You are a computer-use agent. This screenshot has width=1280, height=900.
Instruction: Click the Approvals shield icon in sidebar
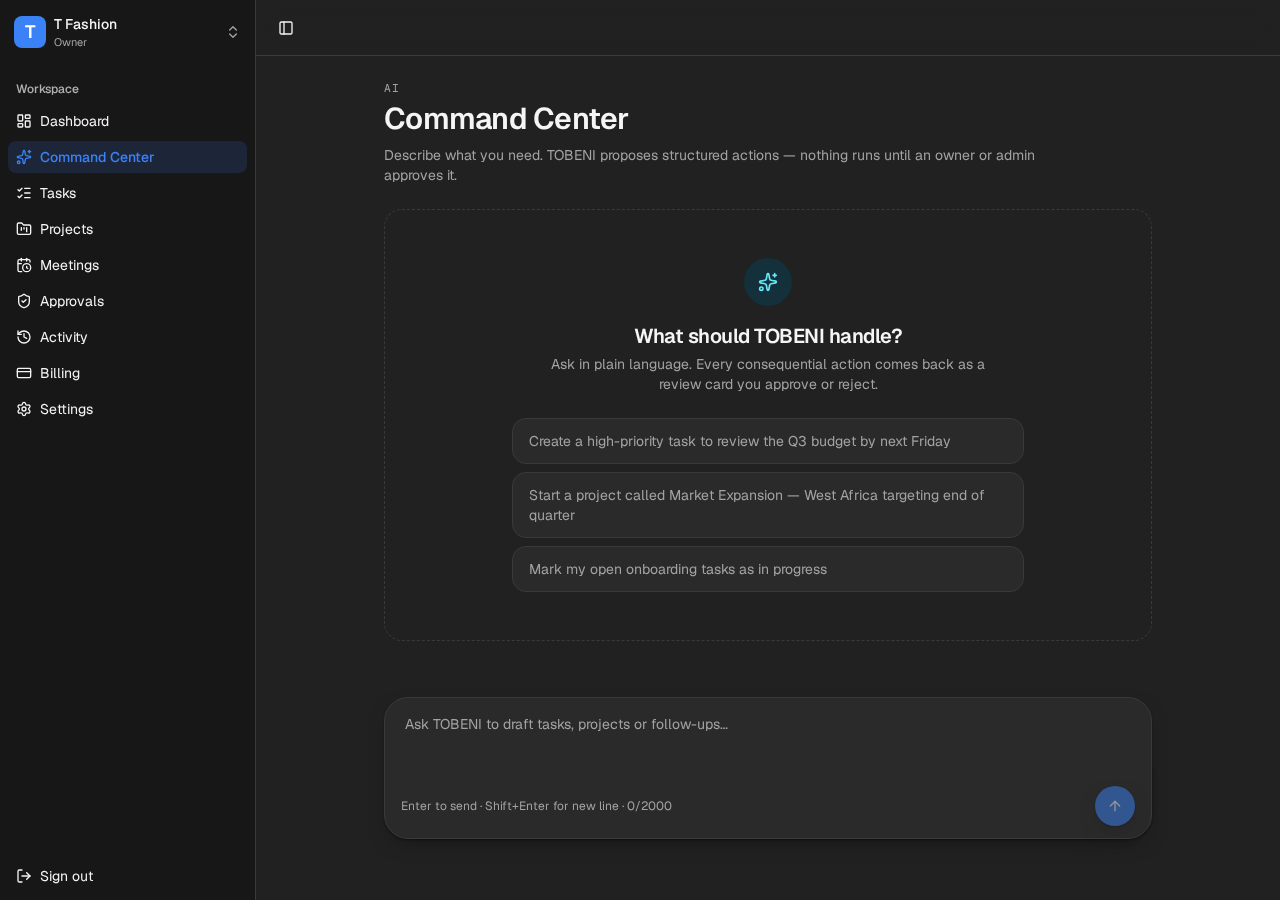pos(24,301)
